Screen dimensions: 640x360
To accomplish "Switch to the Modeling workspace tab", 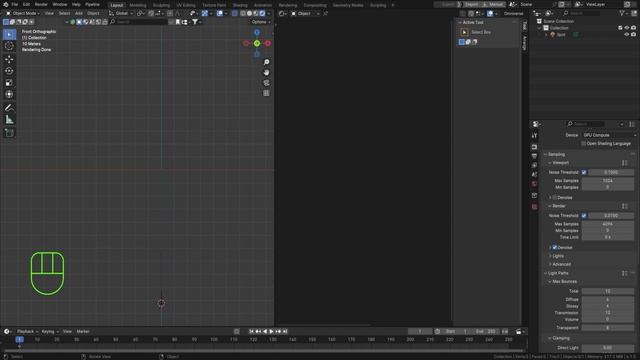I will pos(138,5).
